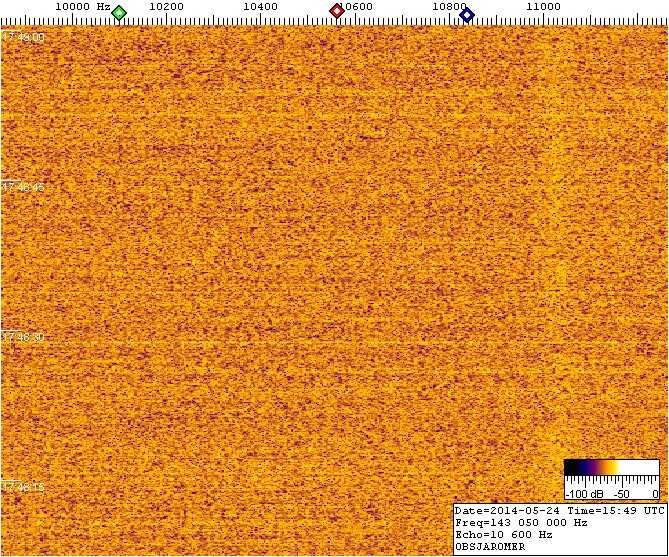Viewport: 669px width, 557px height.
Task: Select the red diamond frequency marker
Action: tap(337, 11)
